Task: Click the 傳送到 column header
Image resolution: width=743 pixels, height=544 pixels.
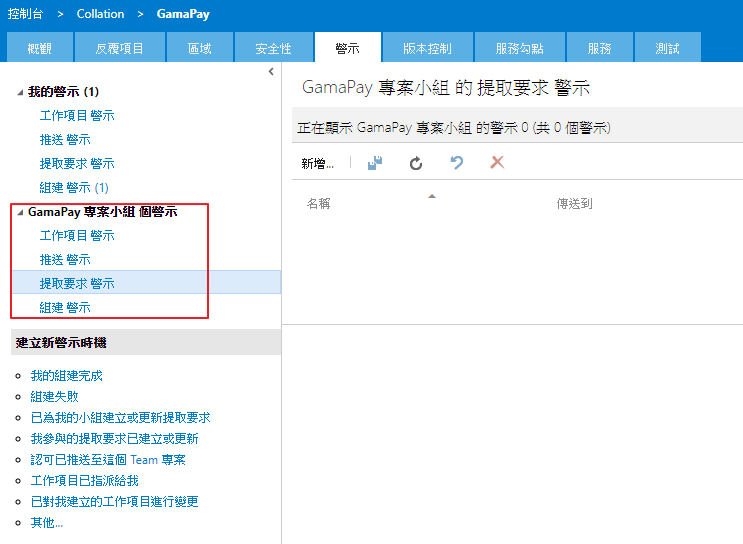Action: click(574, 203)
